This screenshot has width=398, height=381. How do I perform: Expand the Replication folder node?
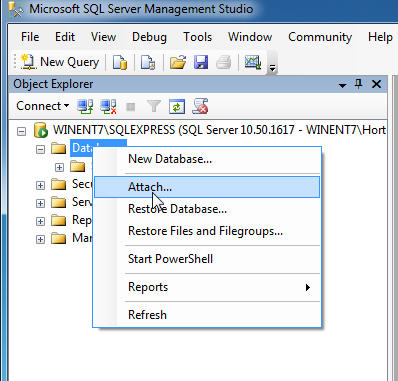[40, 221]
